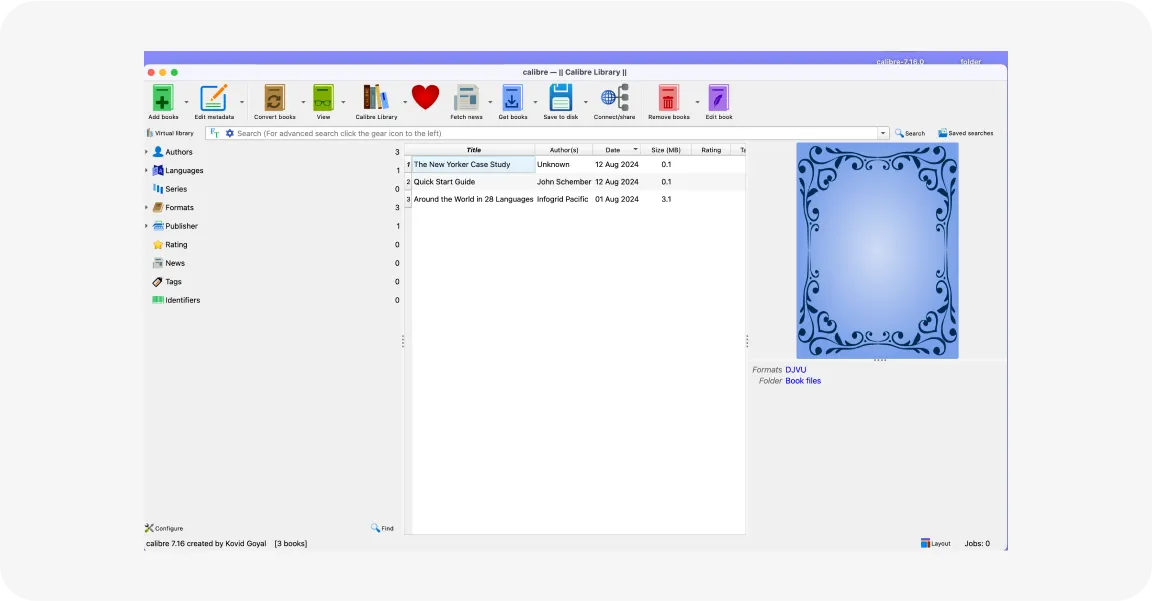
Task: Click the Add books icon
Action: point(162,98)
